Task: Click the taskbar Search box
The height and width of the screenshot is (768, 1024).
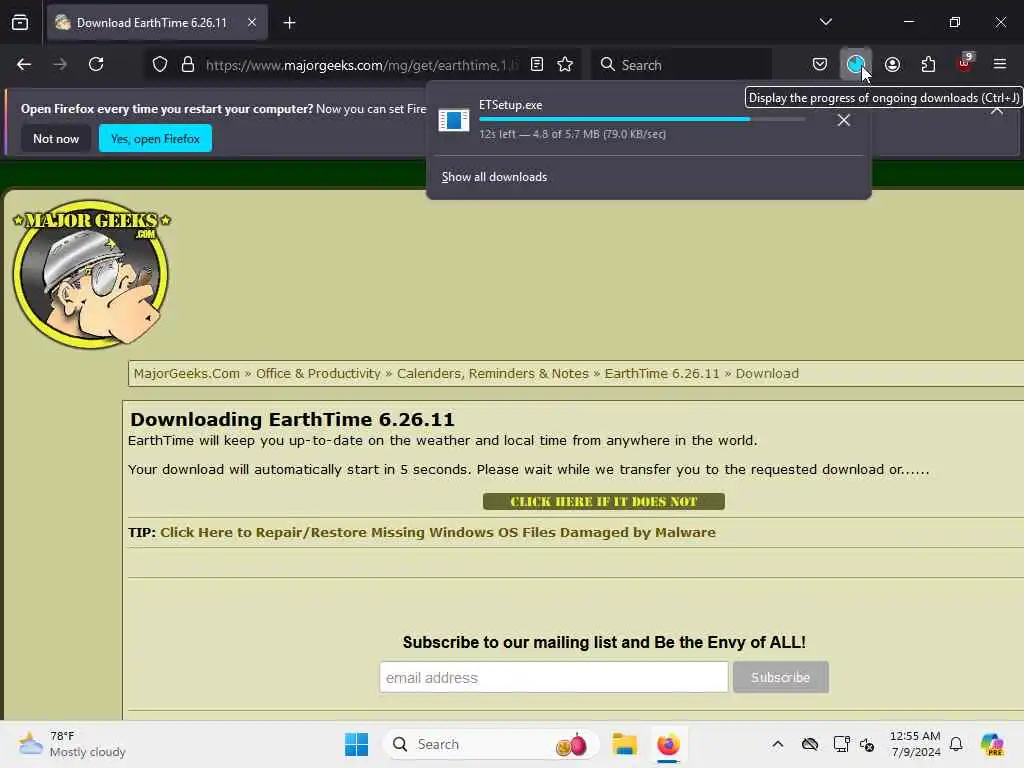Action: coord(491,744)
